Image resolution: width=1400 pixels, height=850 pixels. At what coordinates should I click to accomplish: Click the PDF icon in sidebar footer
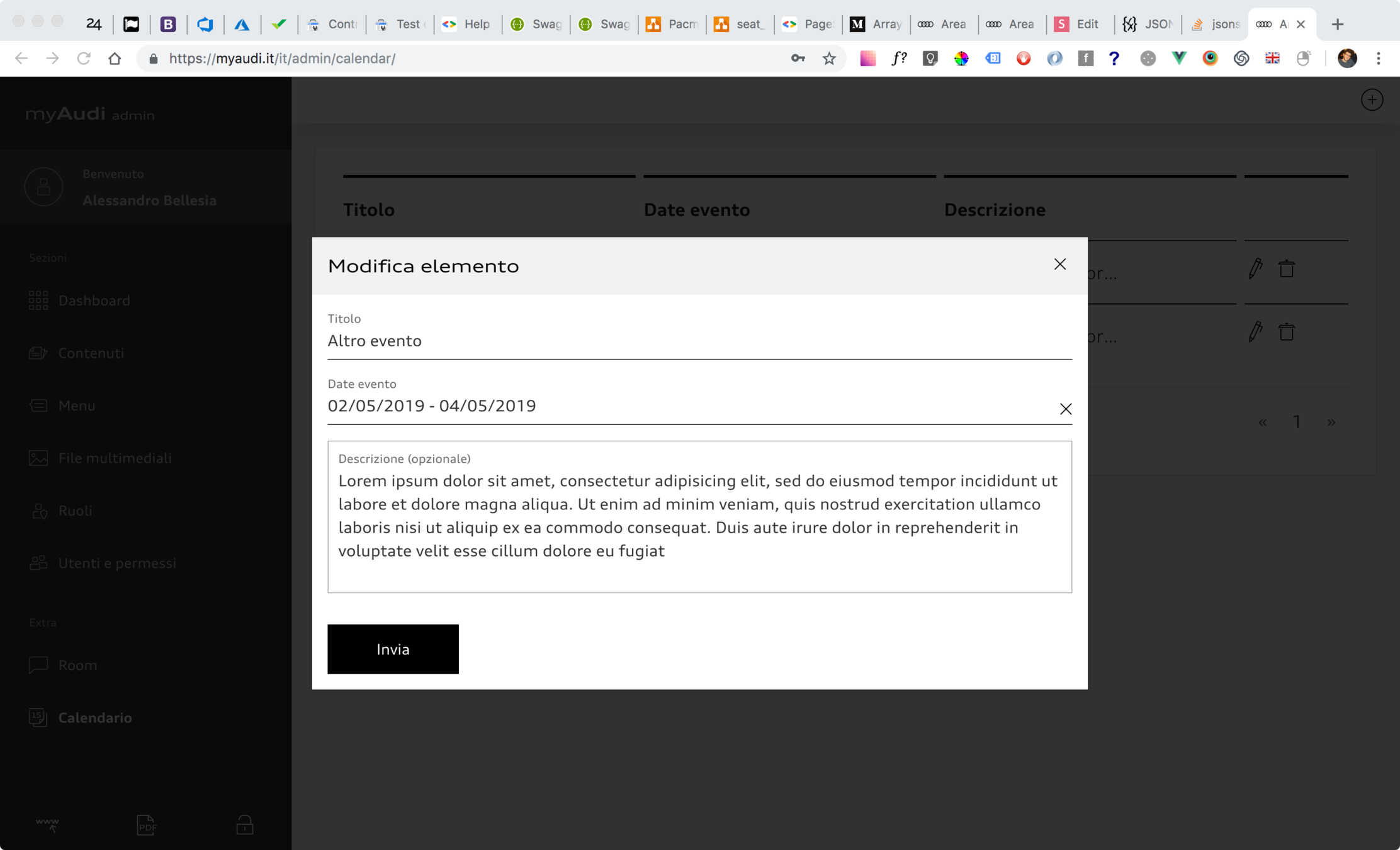[x=146, y=824]
